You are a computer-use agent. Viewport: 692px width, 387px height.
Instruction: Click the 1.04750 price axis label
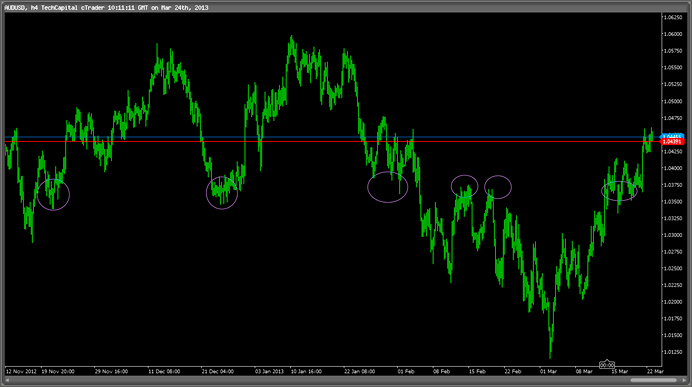(673, 118)
